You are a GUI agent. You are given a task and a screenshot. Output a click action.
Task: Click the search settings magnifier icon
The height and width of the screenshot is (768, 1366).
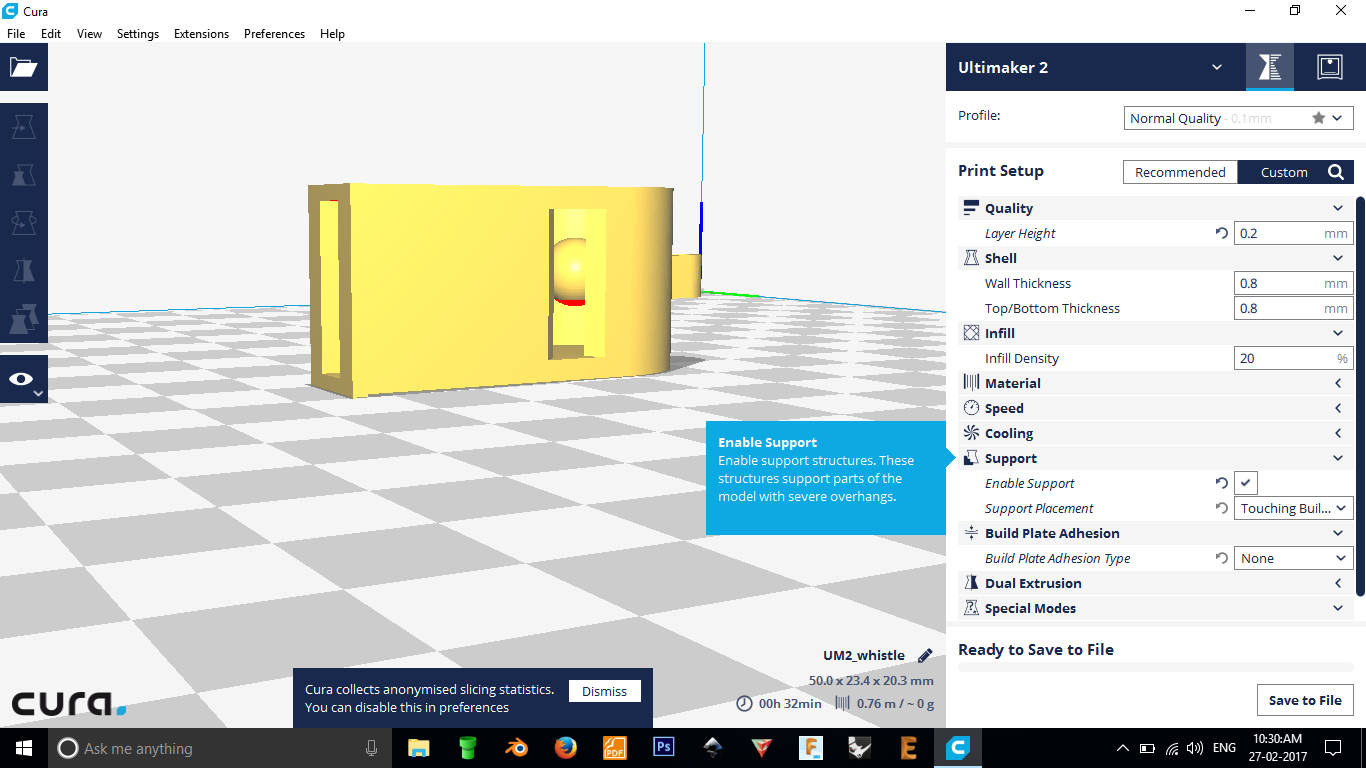coord(1336,172)
